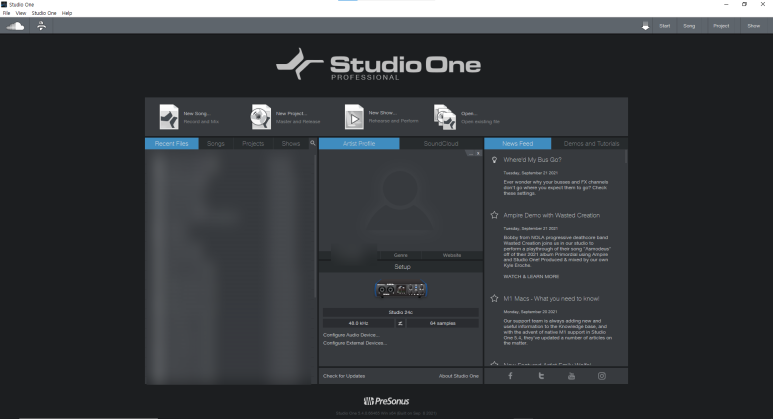Open About Studio One
This screenshot has height=419, width=773.
pos(458,376)
